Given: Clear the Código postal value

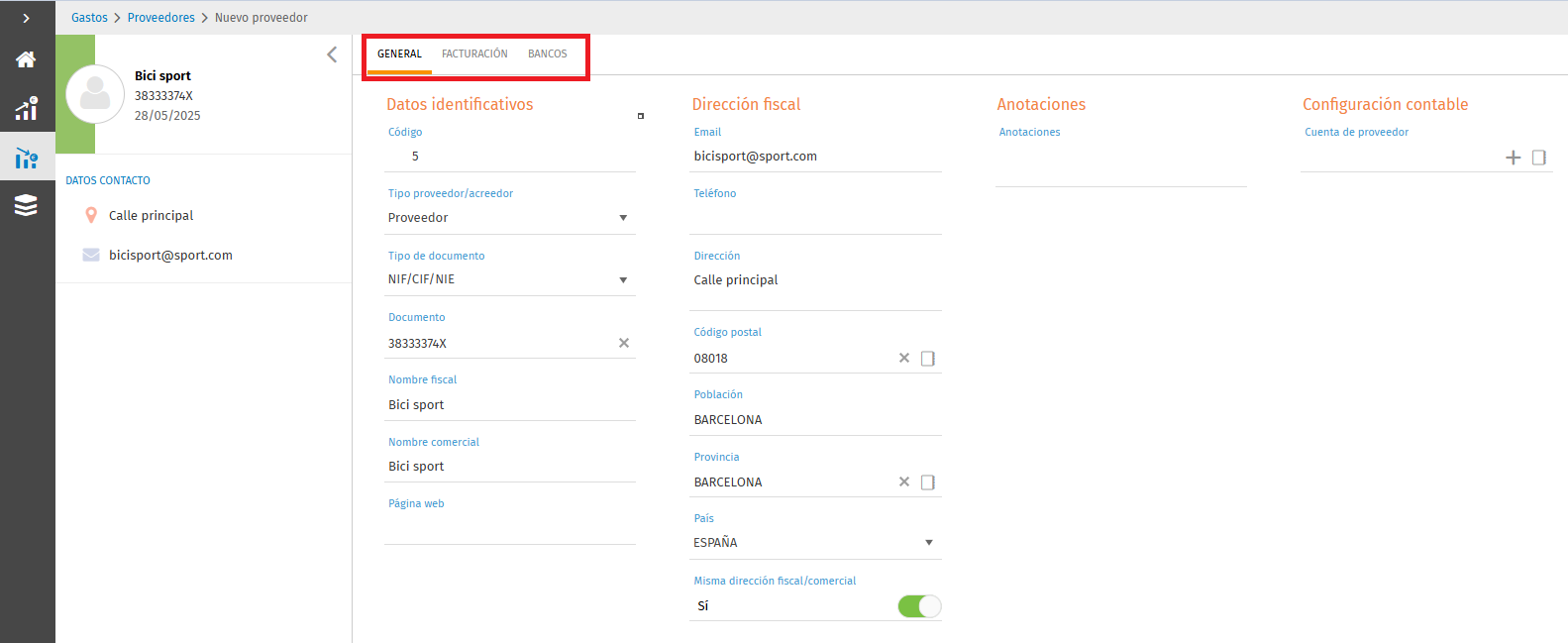Looking at the screenshot, I should [904, 358].
